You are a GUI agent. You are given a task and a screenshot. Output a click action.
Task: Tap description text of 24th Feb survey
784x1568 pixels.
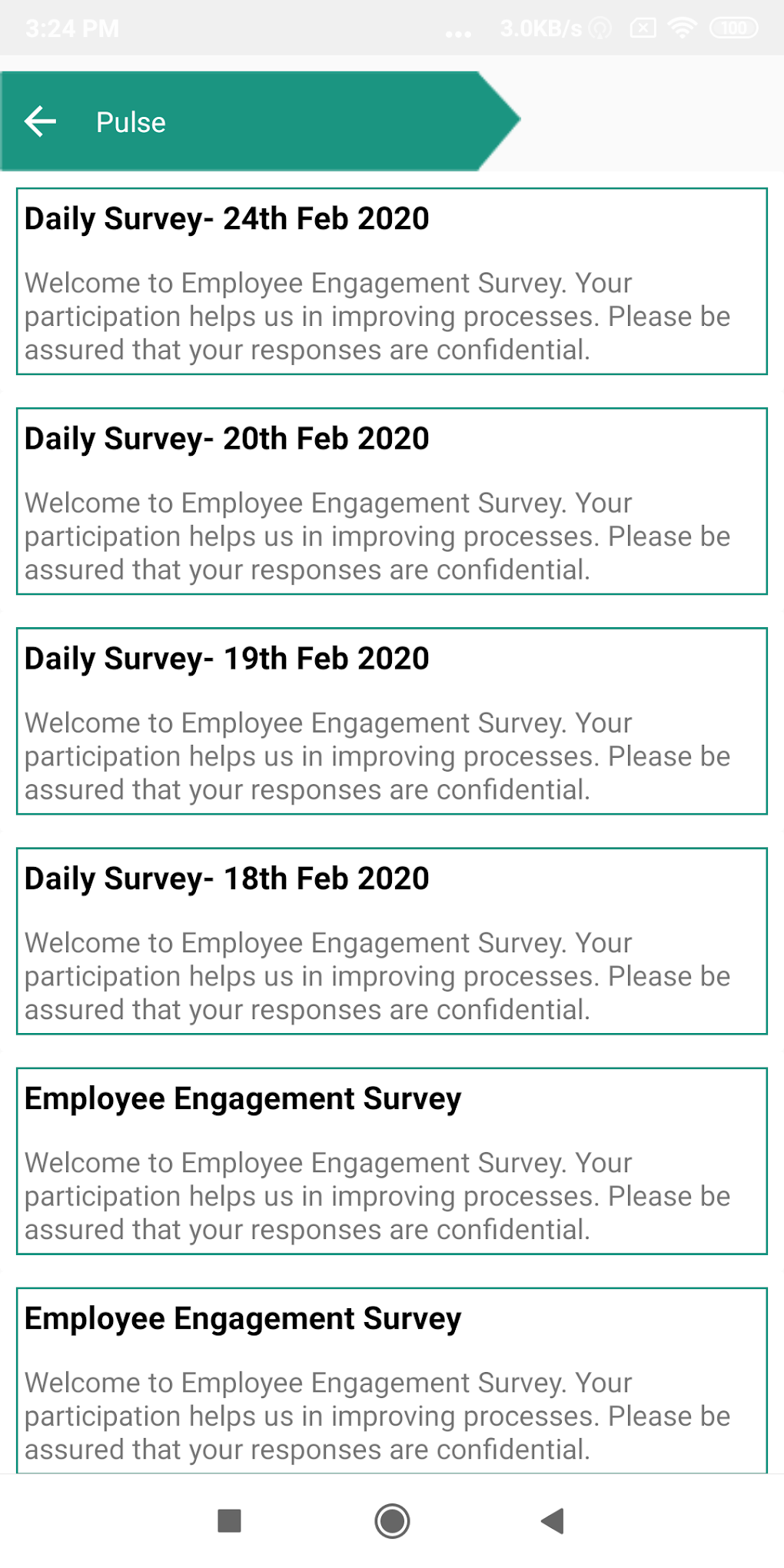point(377,317)
